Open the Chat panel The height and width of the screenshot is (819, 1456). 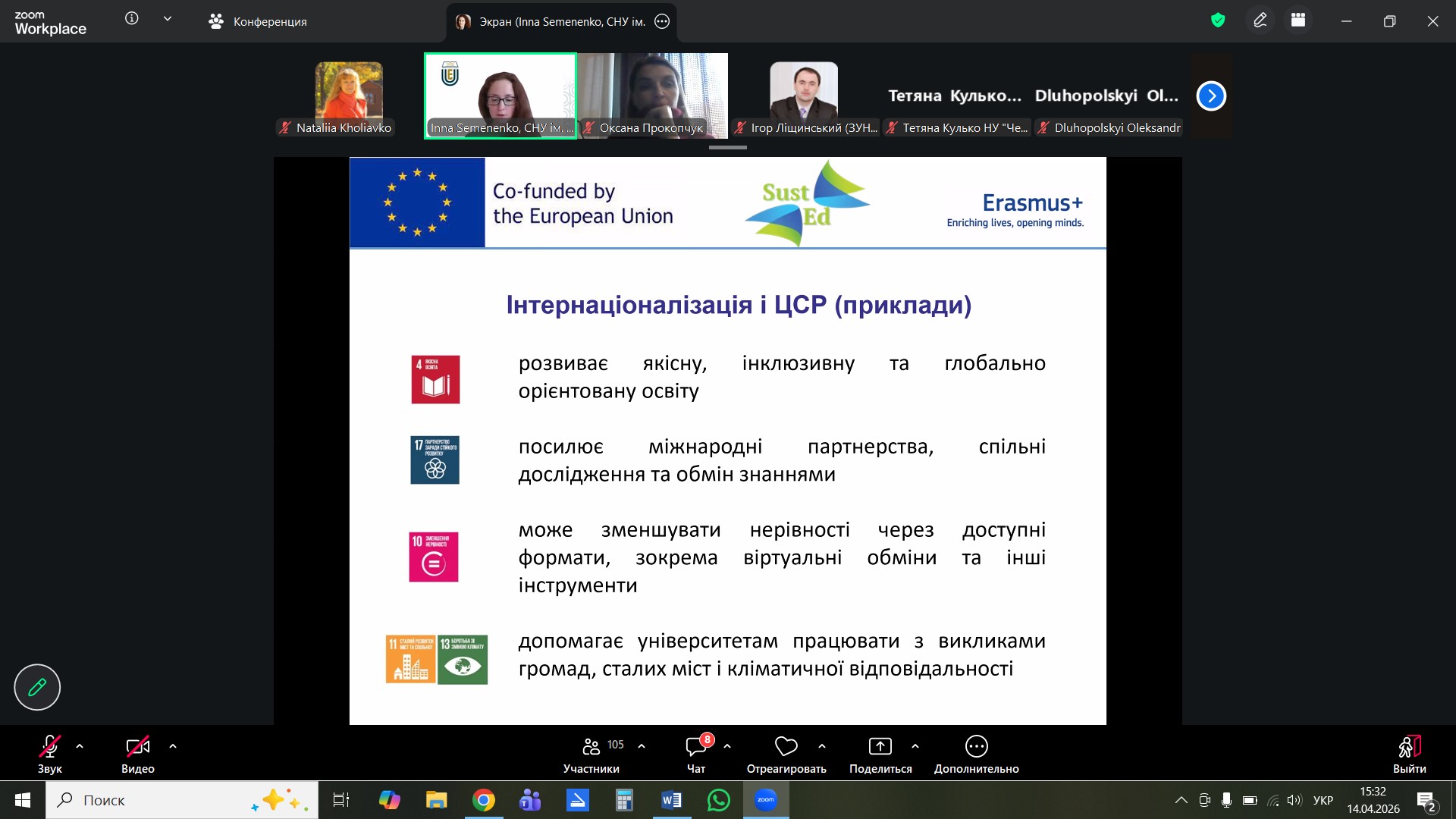[695, 755]
